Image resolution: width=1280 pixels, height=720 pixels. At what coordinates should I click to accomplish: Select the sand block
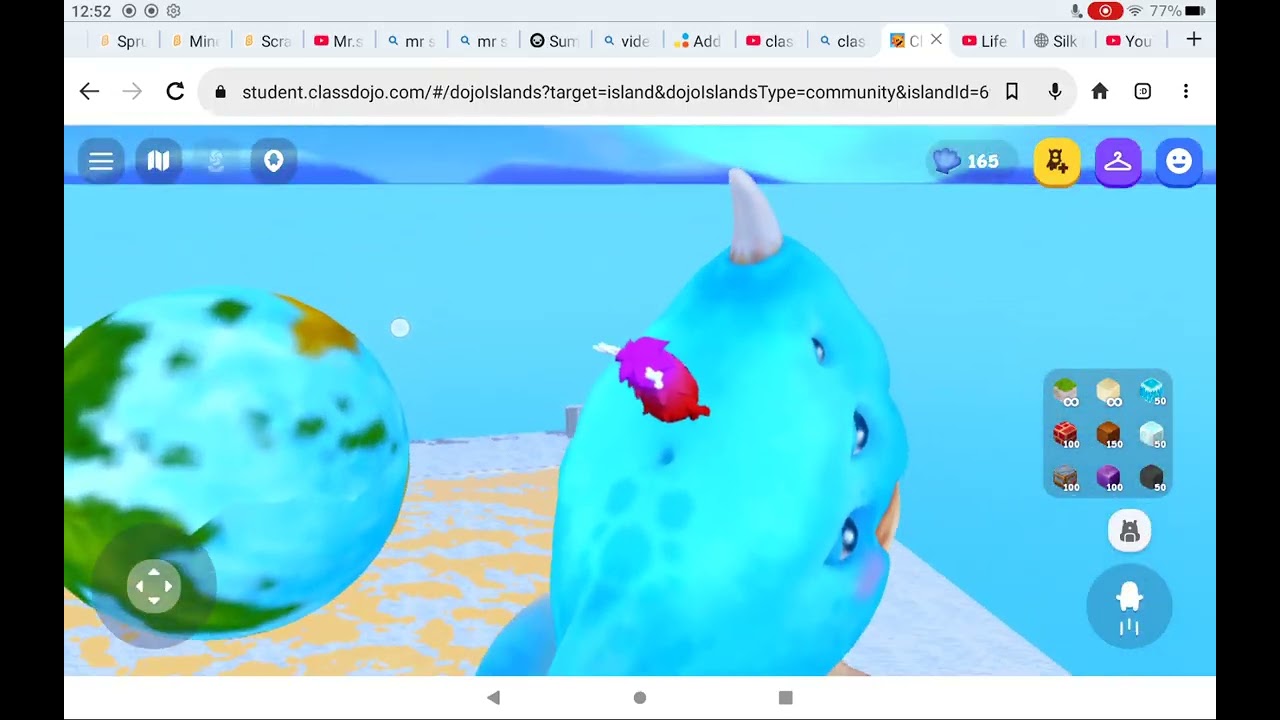click(1109, 392)
